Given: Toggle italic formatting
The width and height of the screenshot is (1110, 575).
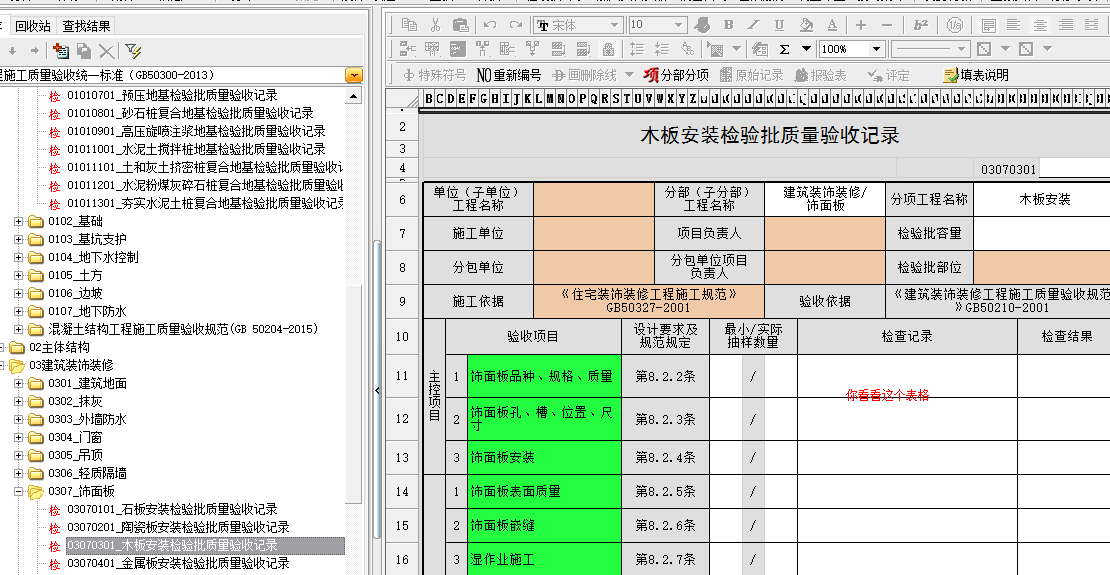Looking at the screenshot, I should (x=754, y=25).
